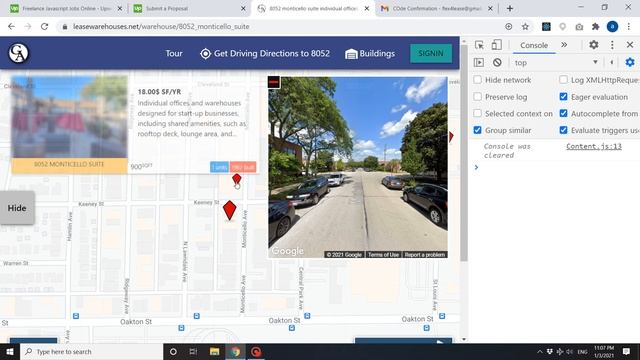Open the React DevTools extension icon
Viewport: 640px width, 360px height.
pyautogui.click(x=546, y=27)
